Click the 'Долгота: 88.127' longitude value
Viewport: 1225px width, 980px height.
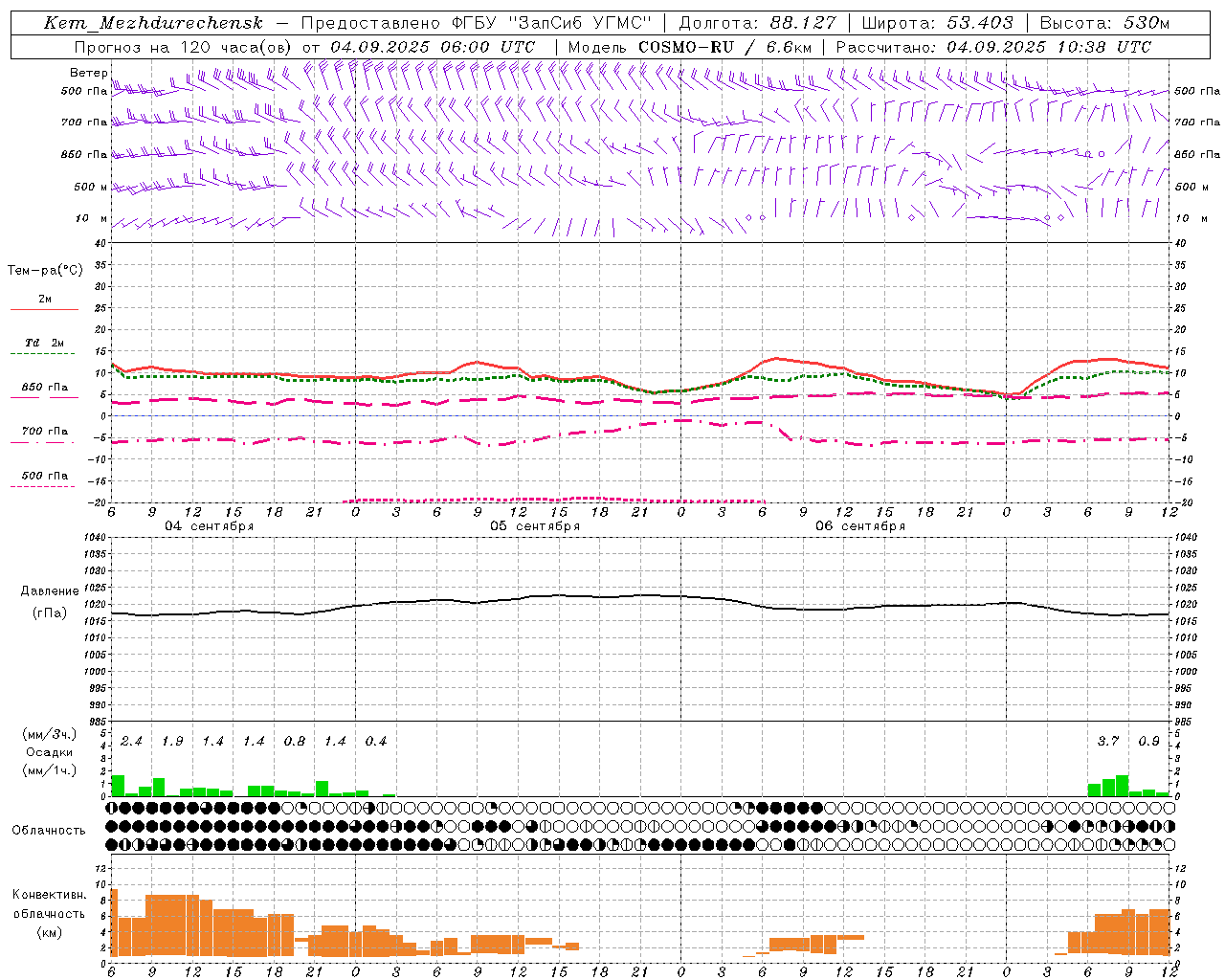point(757,23)
